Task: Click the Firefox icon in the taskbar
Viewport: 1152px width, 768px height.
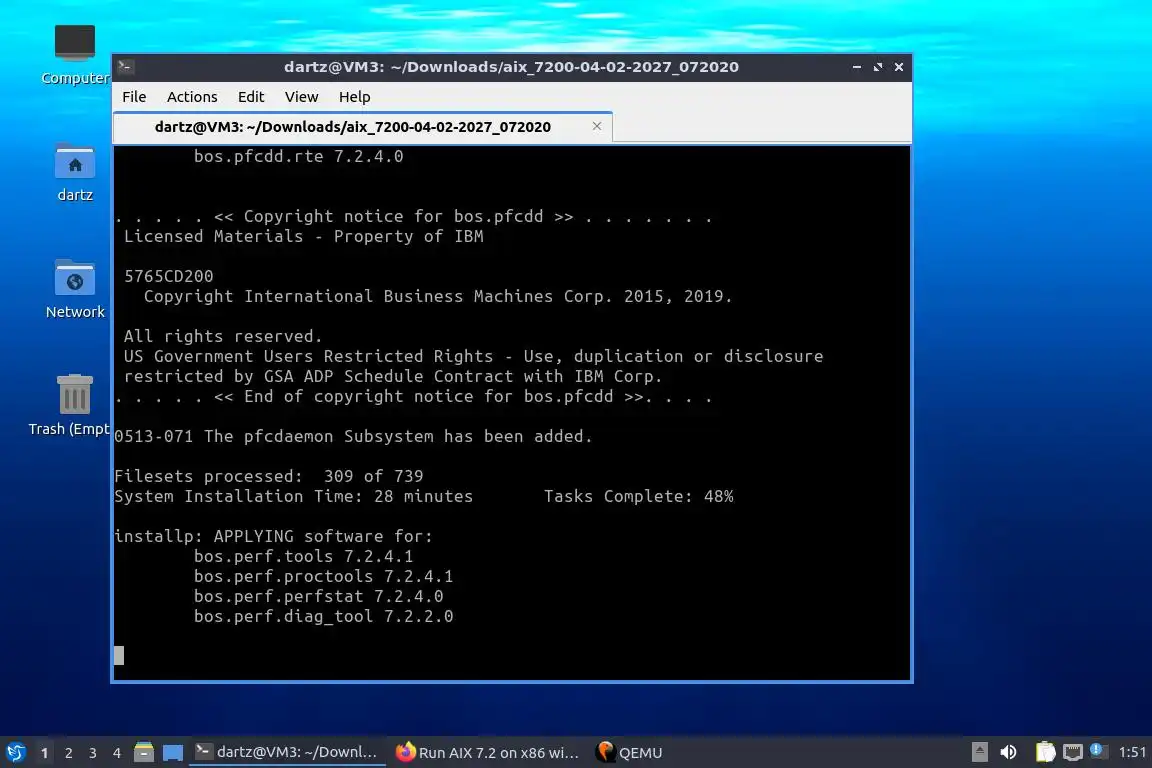Action: coord(405,752)
